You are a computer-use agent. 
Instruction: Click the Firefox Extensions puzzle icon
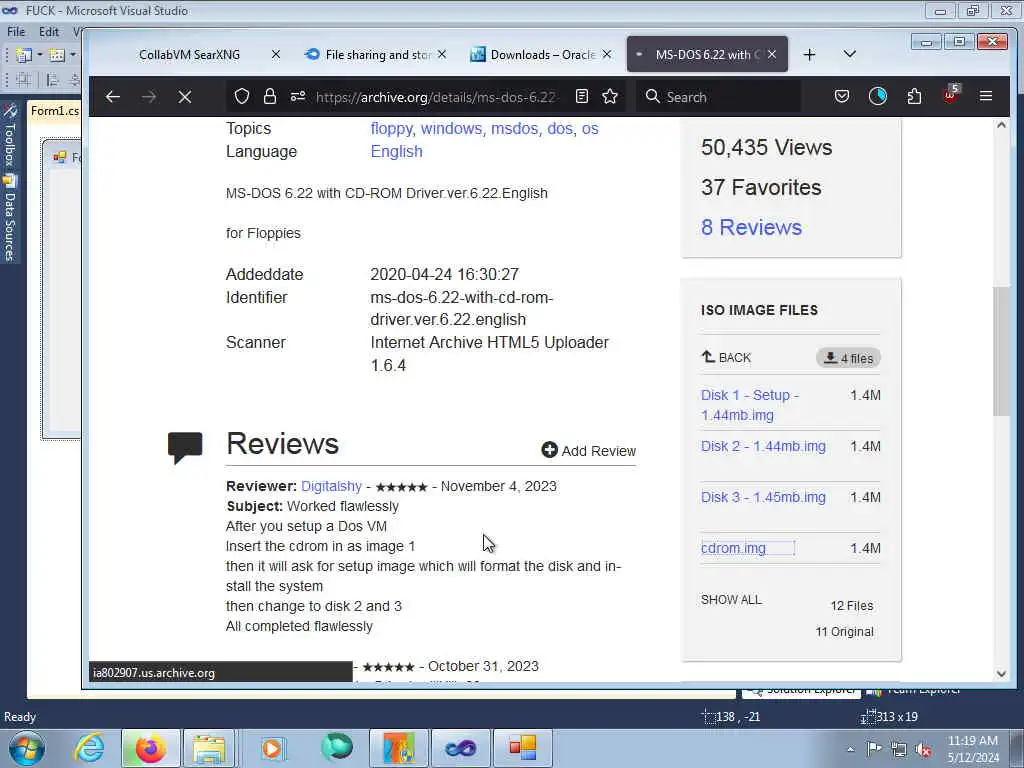pyautogui.click(x=914, y=97)
